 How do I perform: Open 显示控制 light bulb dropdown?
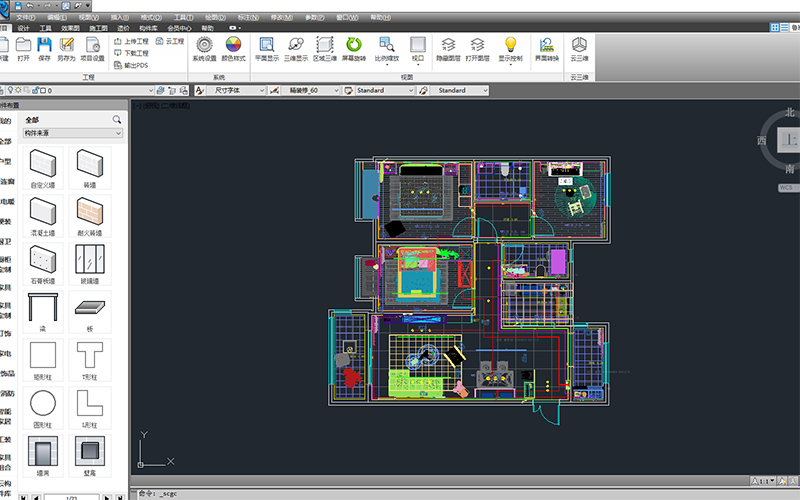[x=511, y=50]
